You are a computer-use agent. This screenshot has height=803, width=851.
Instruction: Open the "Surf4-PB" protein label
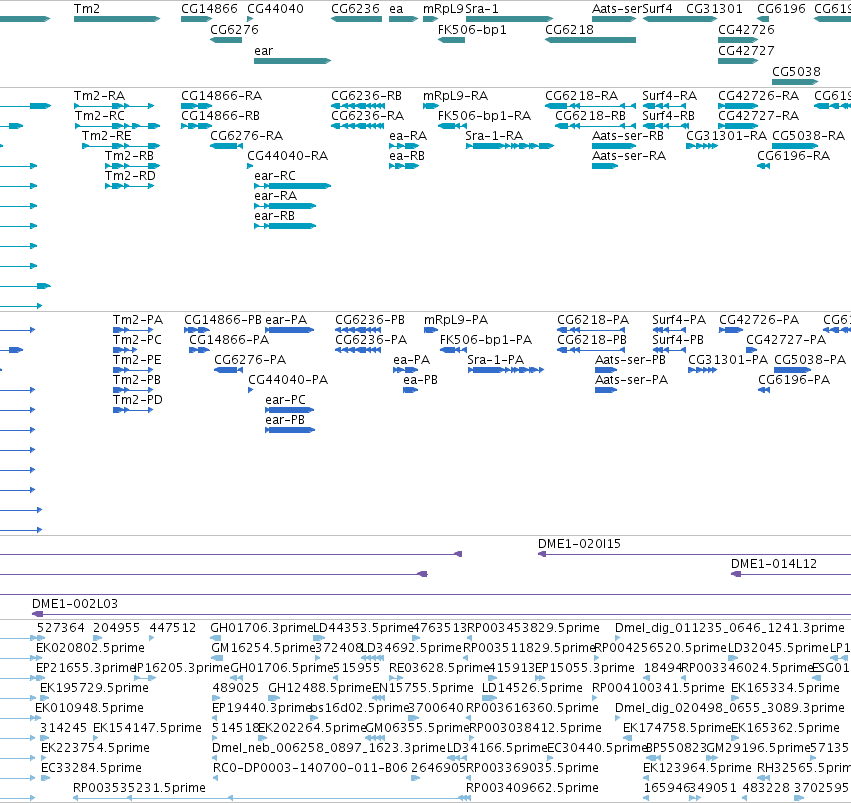(678, 340)
